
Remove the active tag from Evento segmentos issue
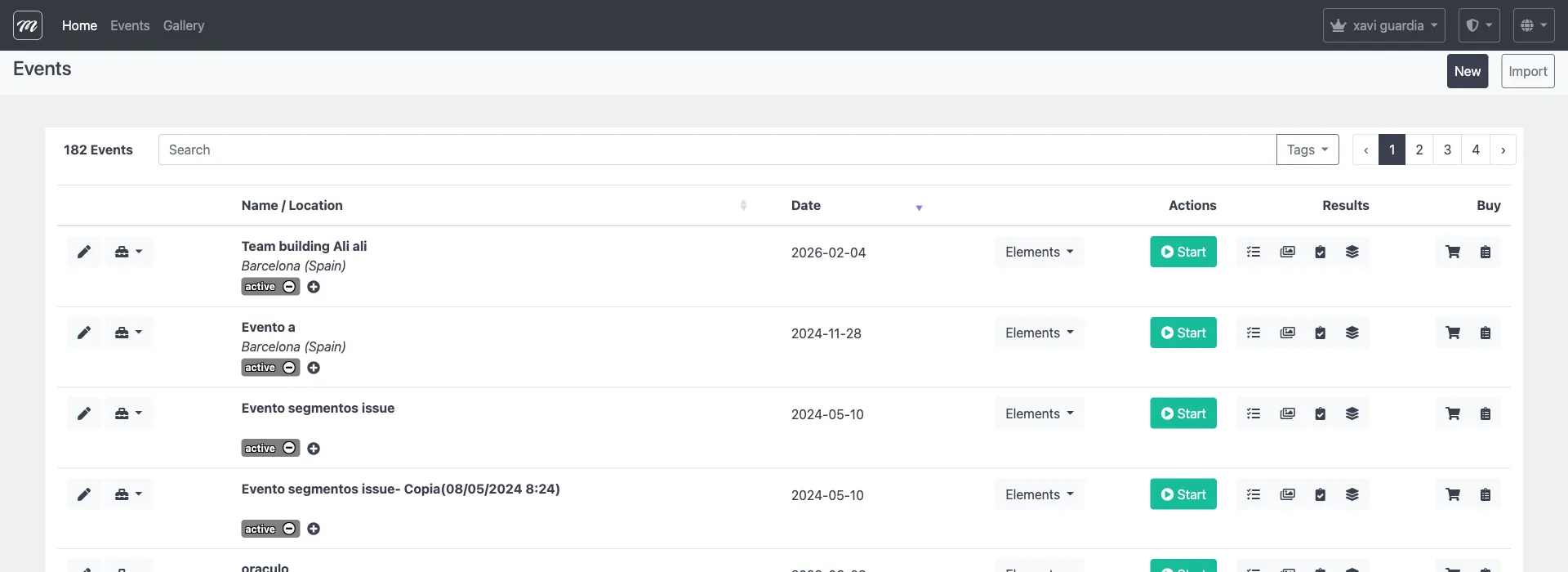pos(289,449)
